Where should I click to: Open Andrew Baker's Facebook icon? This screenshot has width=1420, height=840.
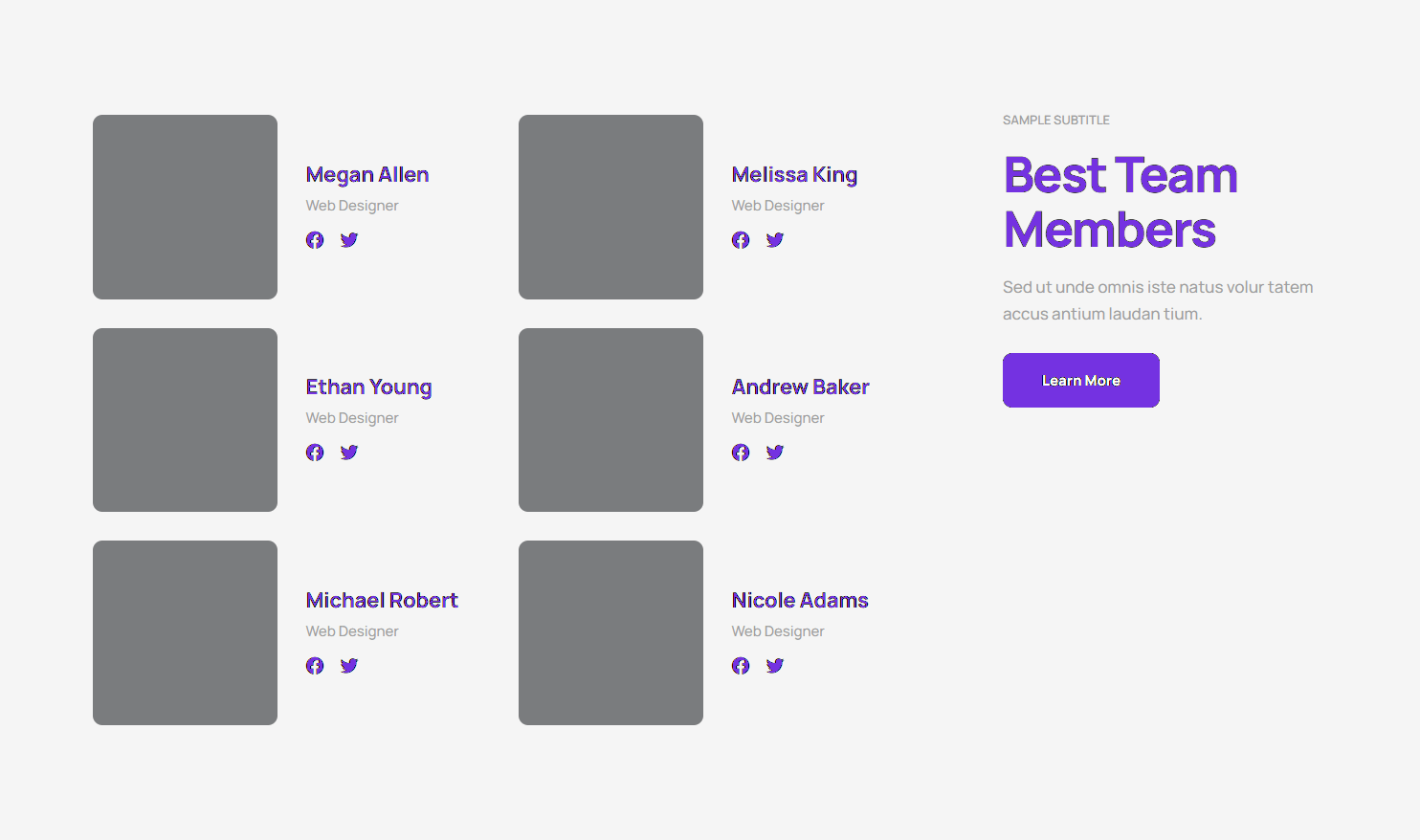741,453
